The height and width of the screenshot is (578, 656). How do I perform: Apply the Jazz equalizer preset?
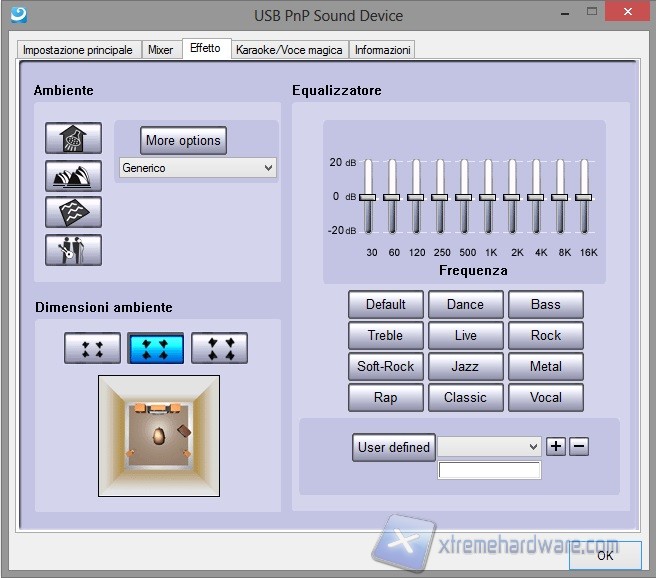click(x=465, y=366)
